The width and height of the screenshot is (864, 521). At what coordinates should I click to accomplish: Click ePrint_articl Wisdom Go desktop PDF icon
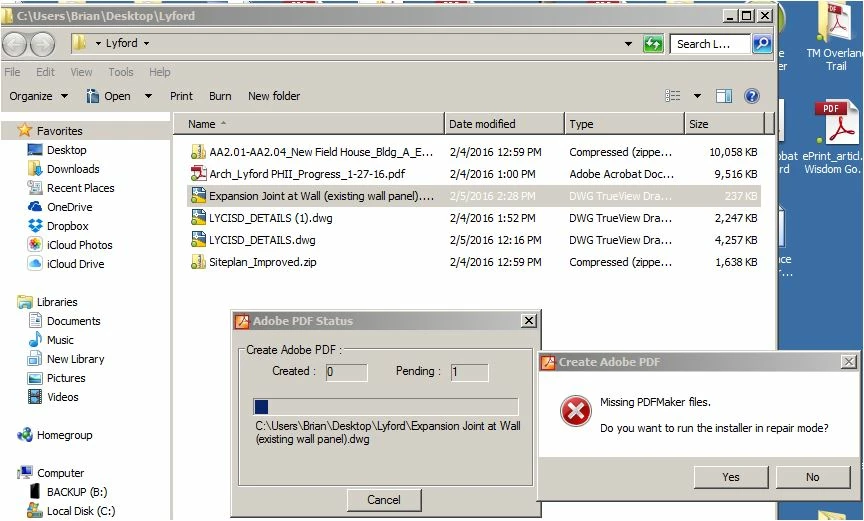pyautogui.click(x=833, y=138)
